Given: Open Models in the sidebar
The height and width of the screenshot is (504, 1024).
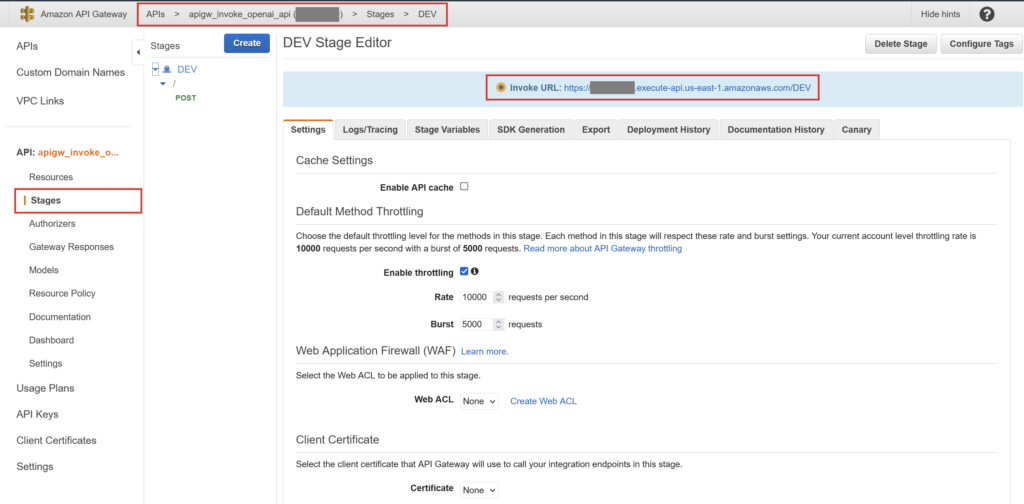Looking at the screenshot, I should (x=44, y=270).
